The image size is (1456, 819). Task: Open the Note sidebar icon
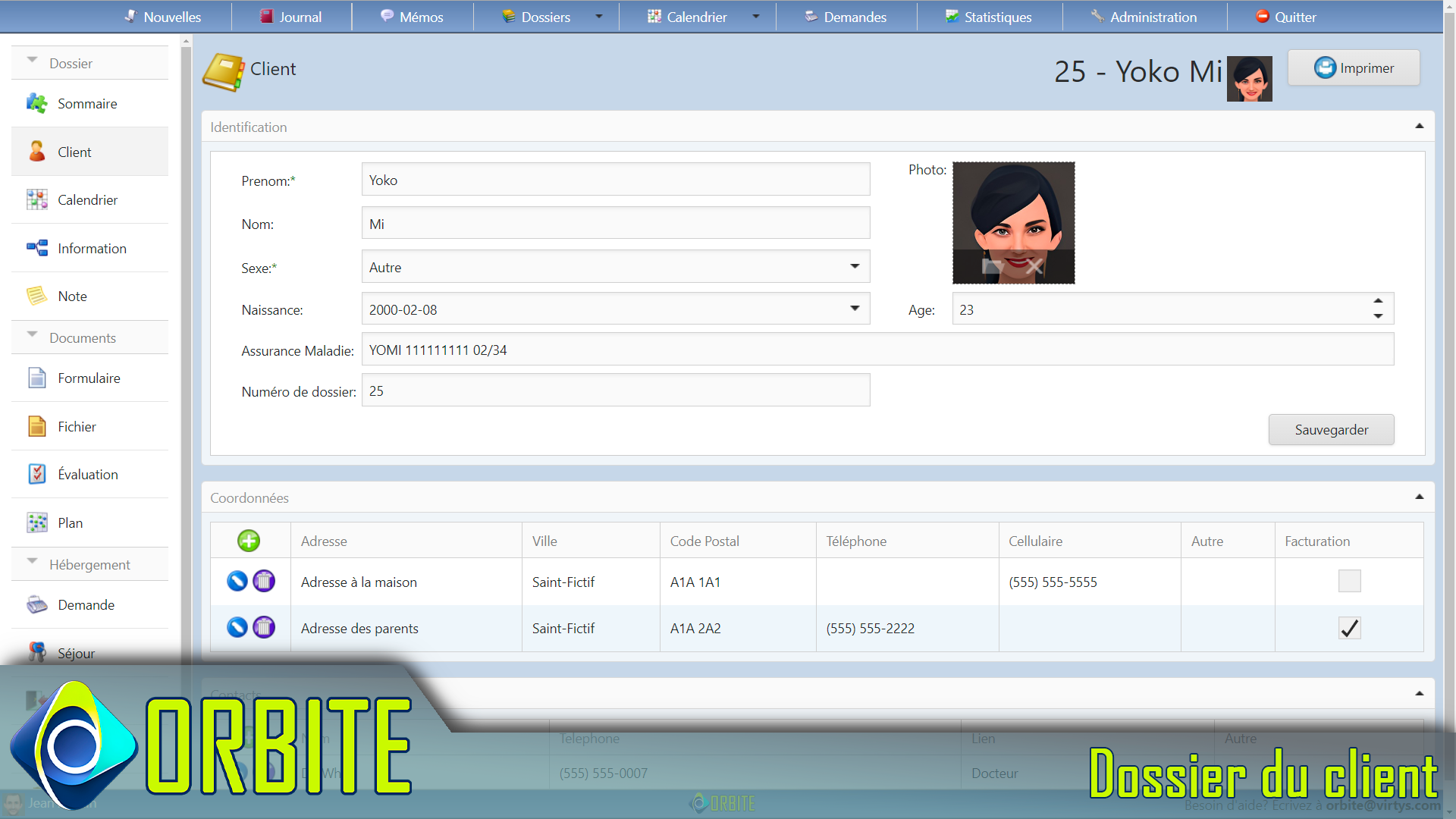click(36, 296)
